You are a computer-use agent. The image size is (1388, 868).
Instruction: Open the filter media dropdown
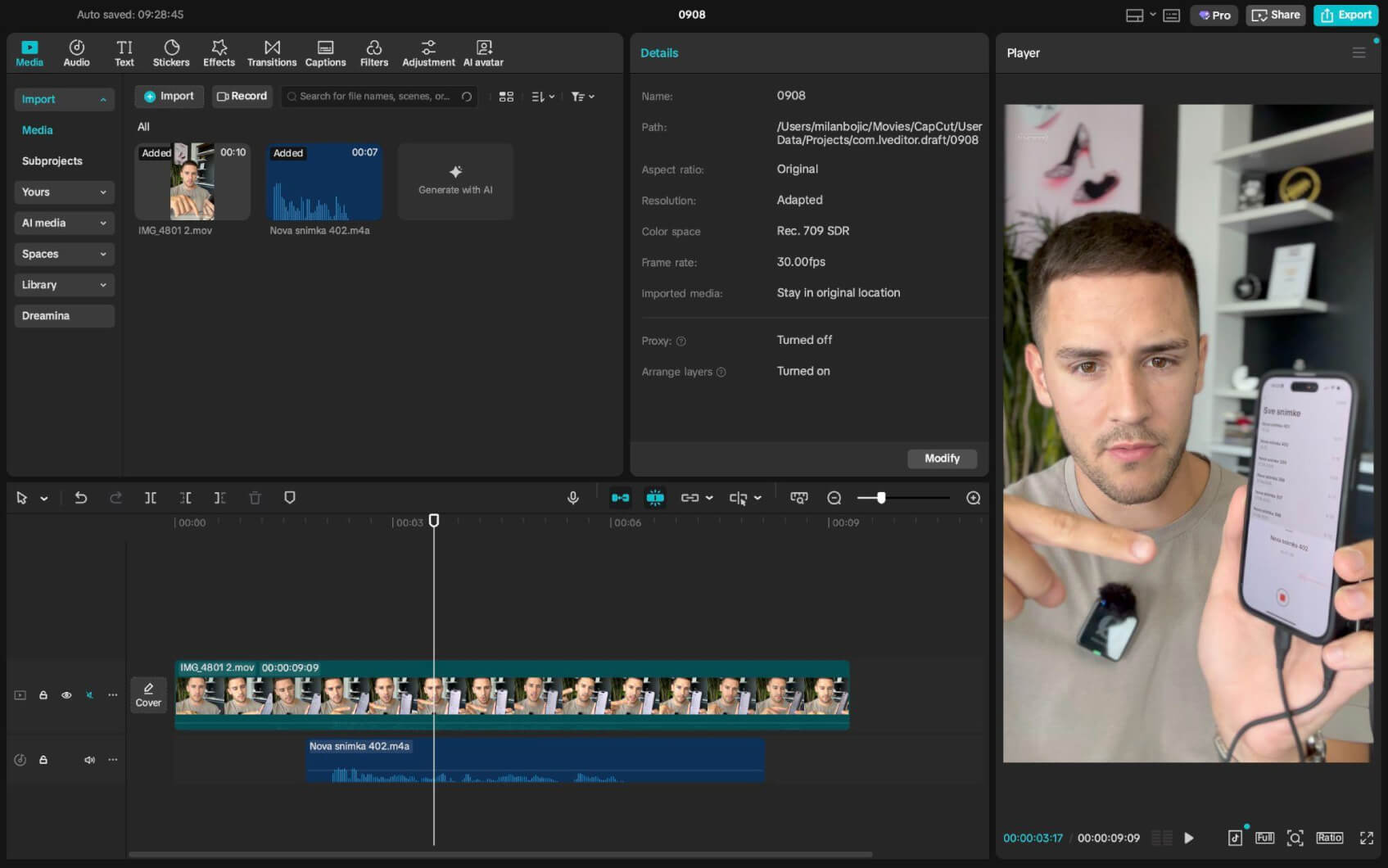582,97
